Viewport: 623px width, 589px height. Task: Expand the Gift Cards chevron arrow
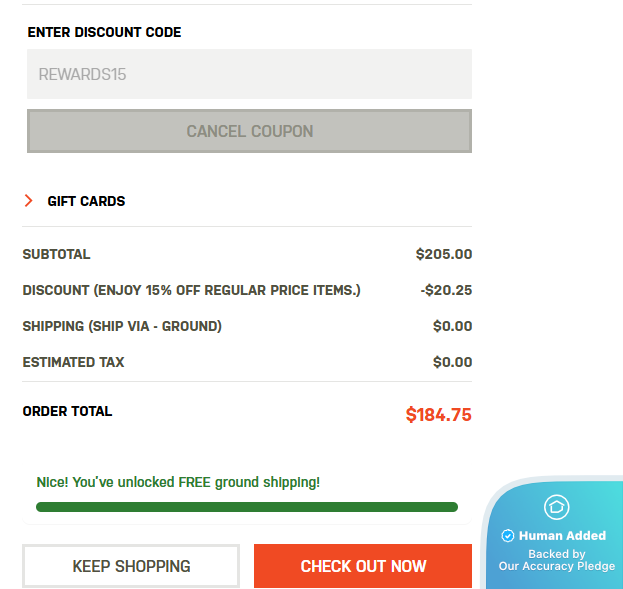[x=28, y=201]
